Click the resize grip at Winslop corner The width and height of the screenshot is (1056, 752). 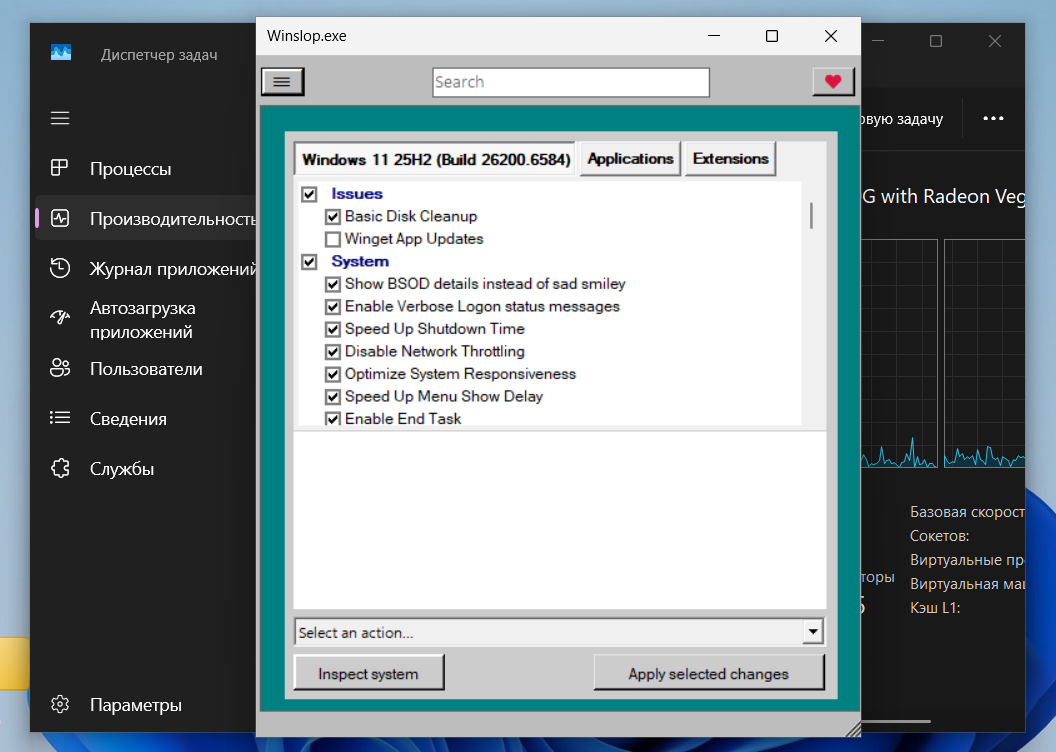click(x=853, y=729)
